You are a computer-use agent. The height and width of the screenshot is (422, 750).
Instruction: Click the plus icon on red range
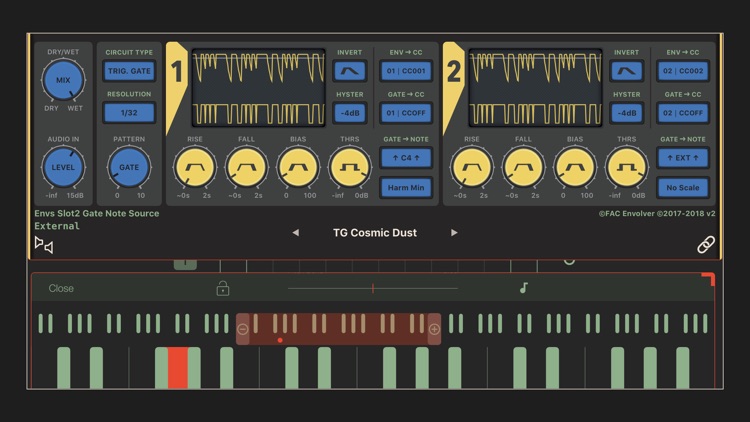click(434, 329)
